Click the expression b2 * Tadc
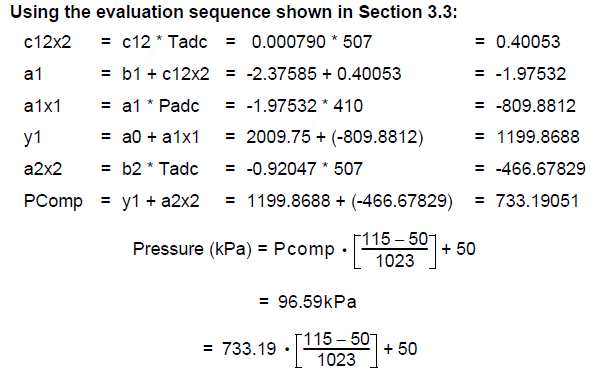The width and height of the screenshot is (596, 381). (x=160, y=169)
